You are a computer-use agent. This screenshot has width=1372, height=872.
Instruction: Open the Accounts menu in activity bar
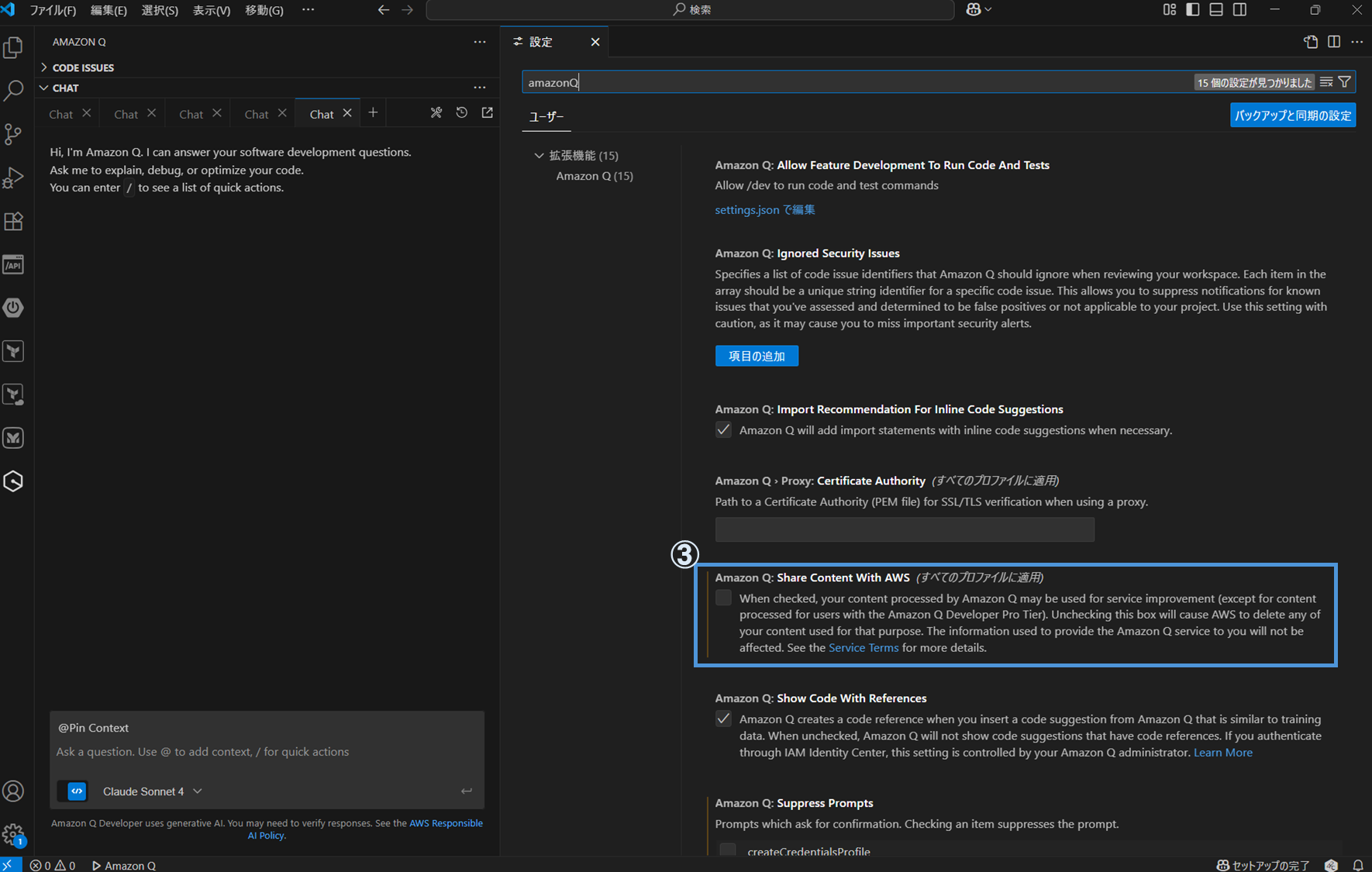13,791
